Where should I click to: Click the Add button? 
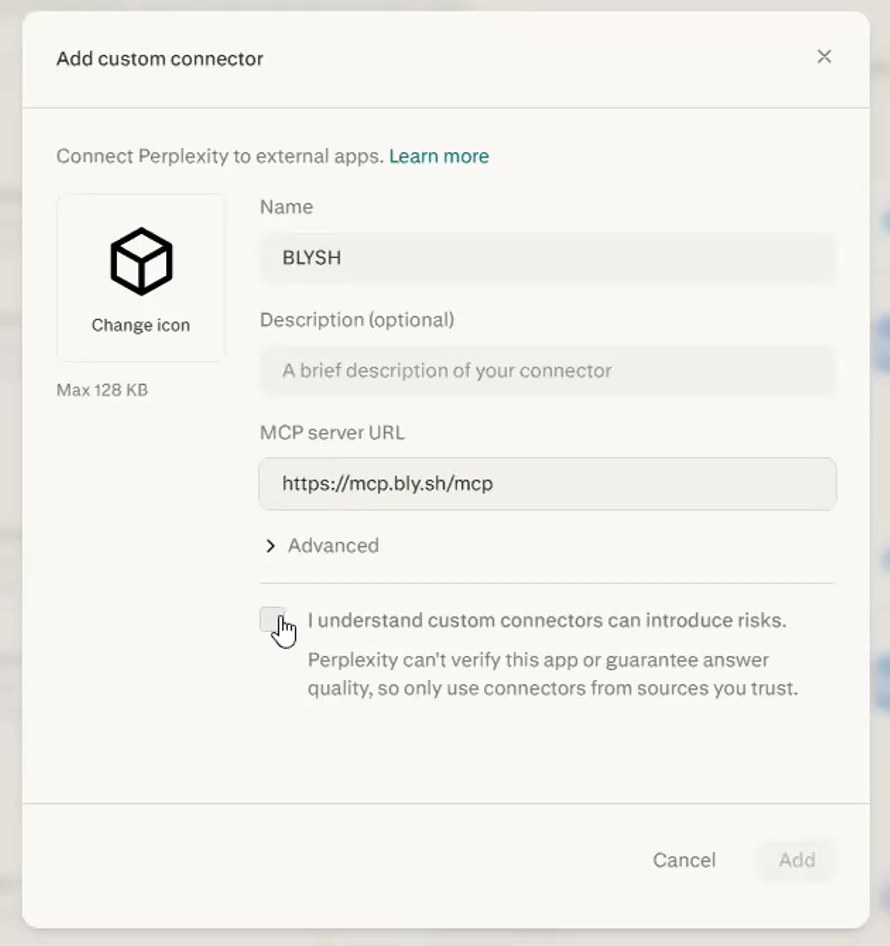click(796, 860)
